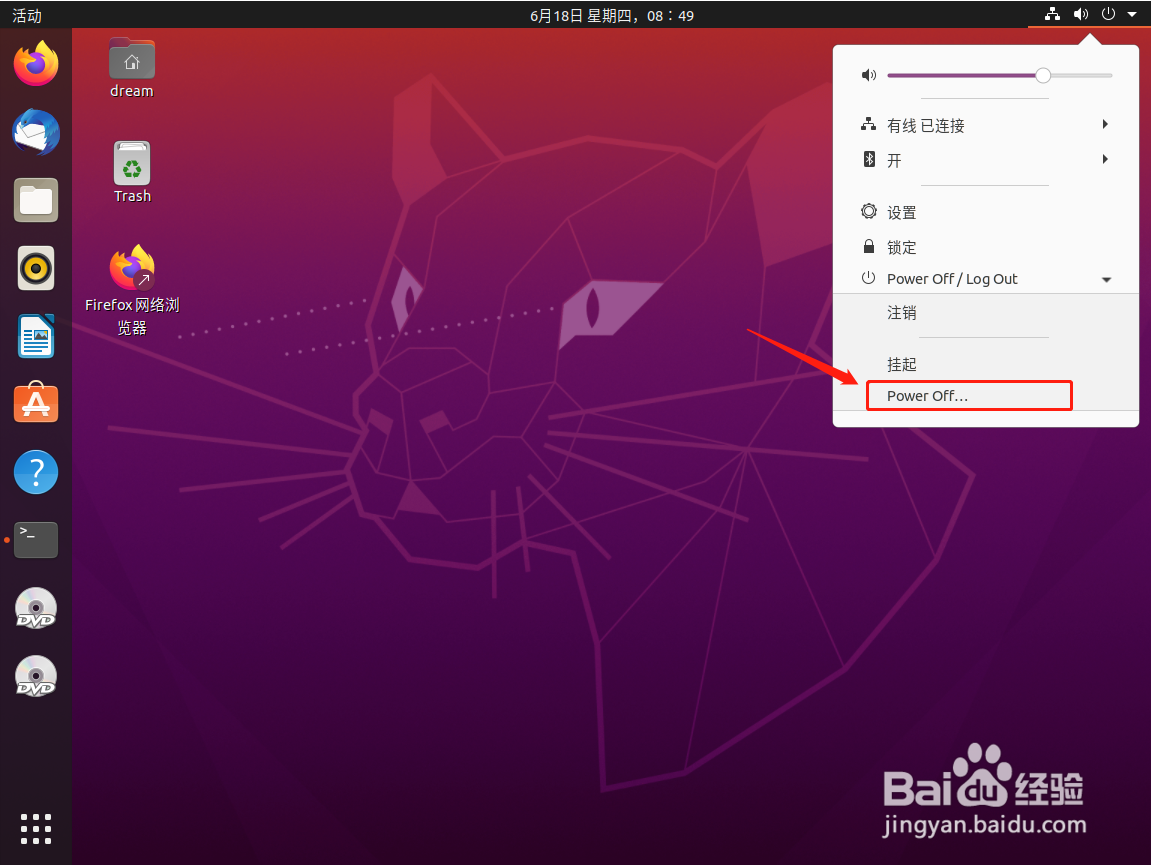Open the dream home folder on desktop
This screenshot has width=1151, height=865.
(132, 68)
